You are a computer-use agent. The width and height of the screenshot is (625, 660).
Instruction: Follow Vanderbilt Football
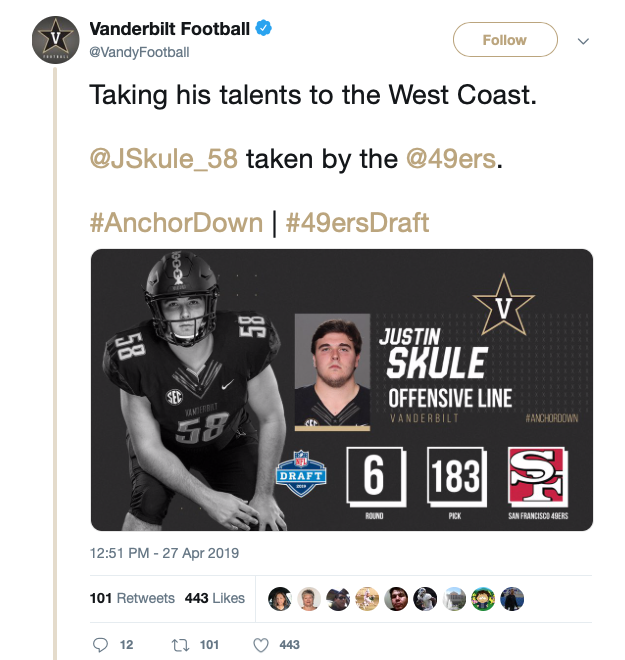504,40
